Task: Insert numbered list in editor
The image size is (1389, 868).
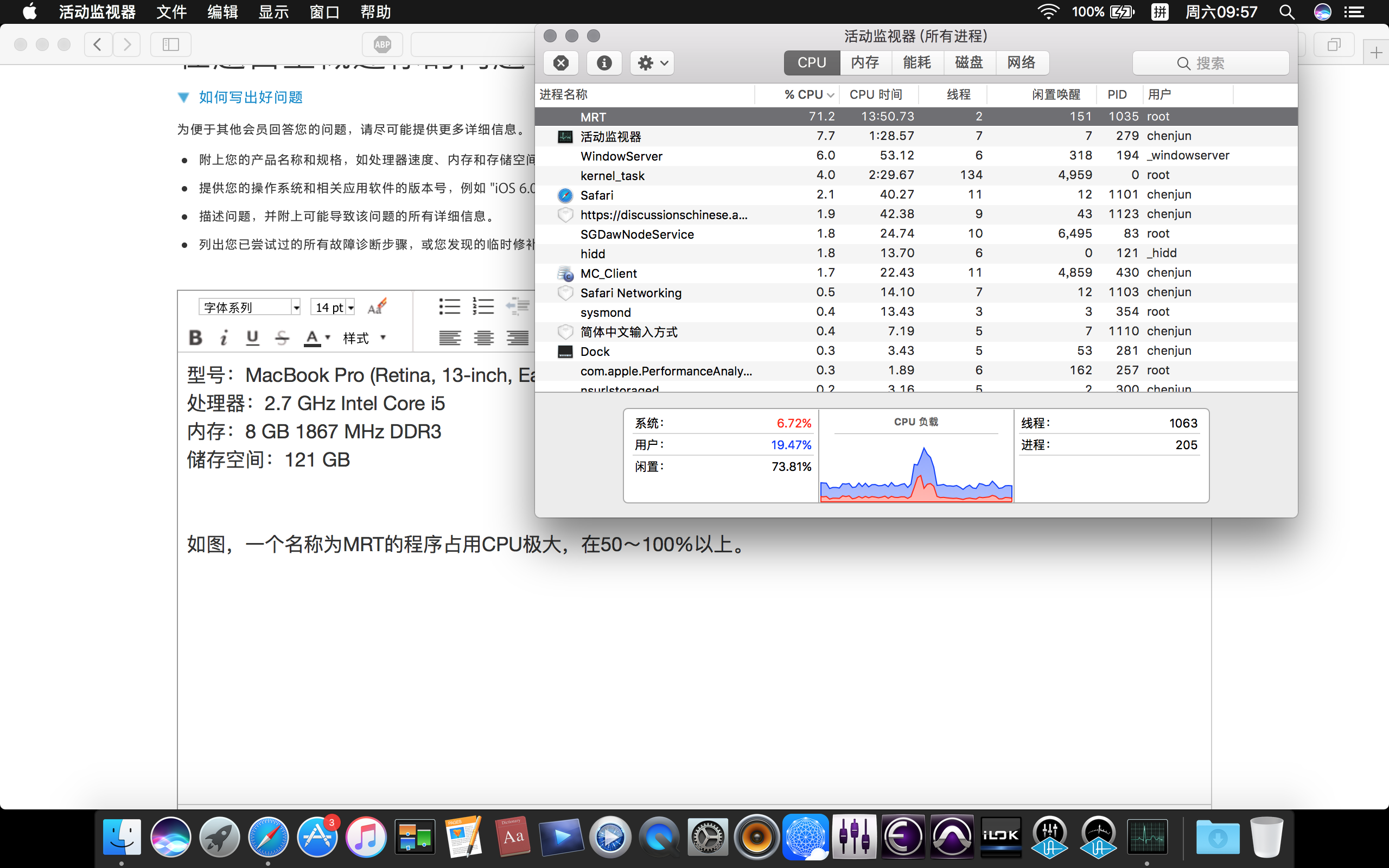Action: (483, 307)
